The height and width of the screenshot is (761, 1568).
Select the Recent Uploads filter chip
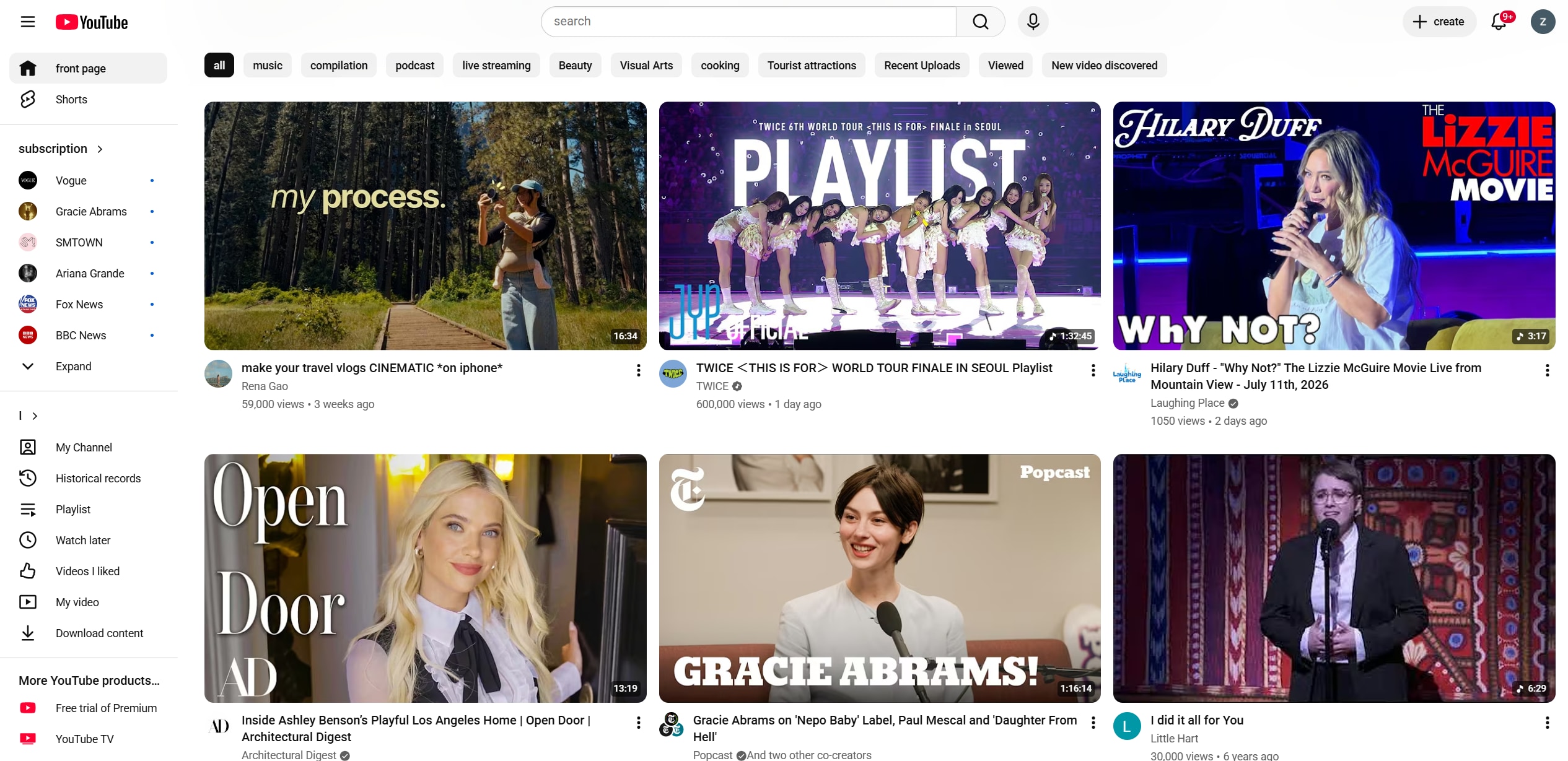click(x=922, y=66)
